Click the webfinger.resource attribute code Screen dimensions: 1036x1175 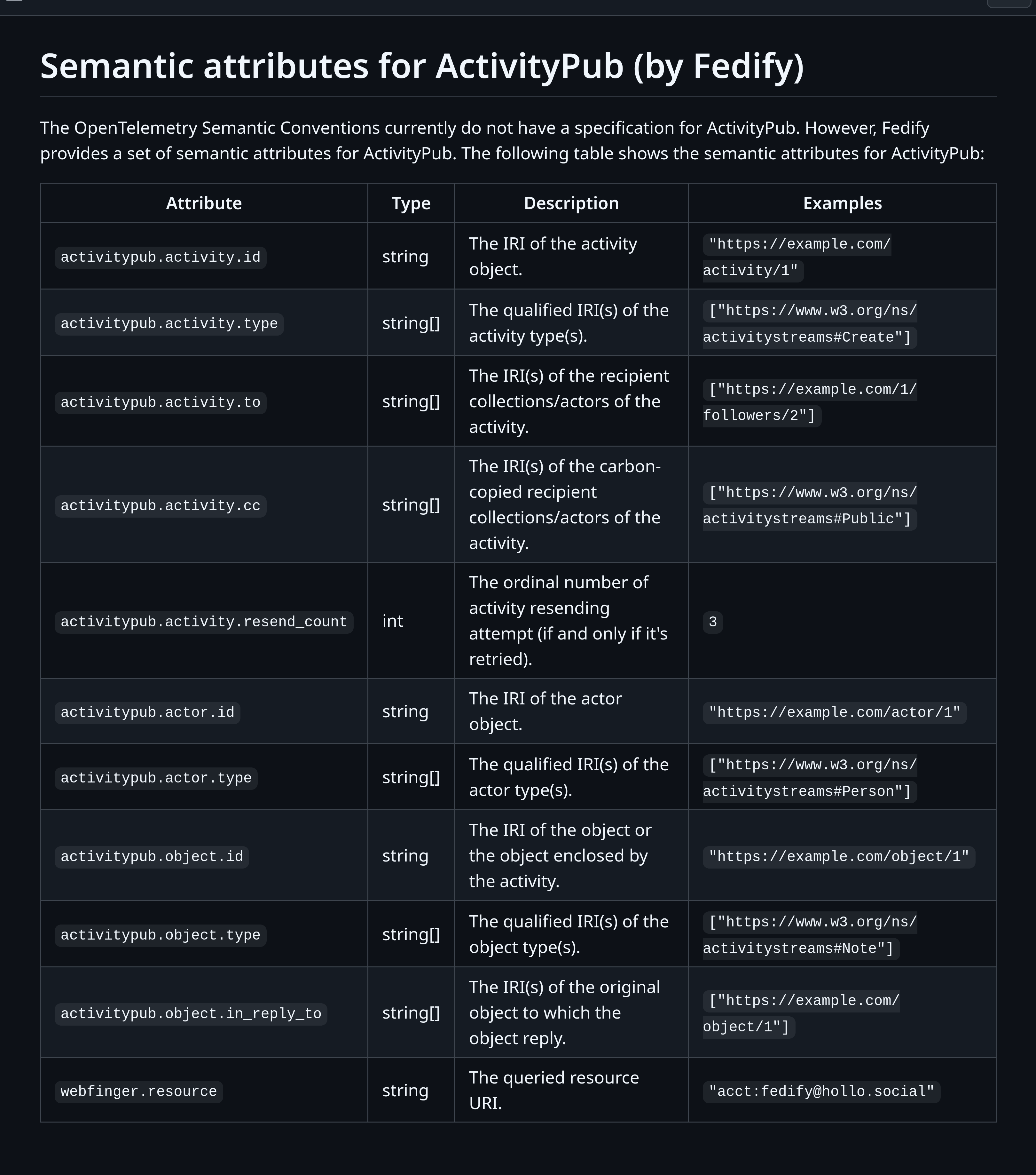click(138, 1092)
